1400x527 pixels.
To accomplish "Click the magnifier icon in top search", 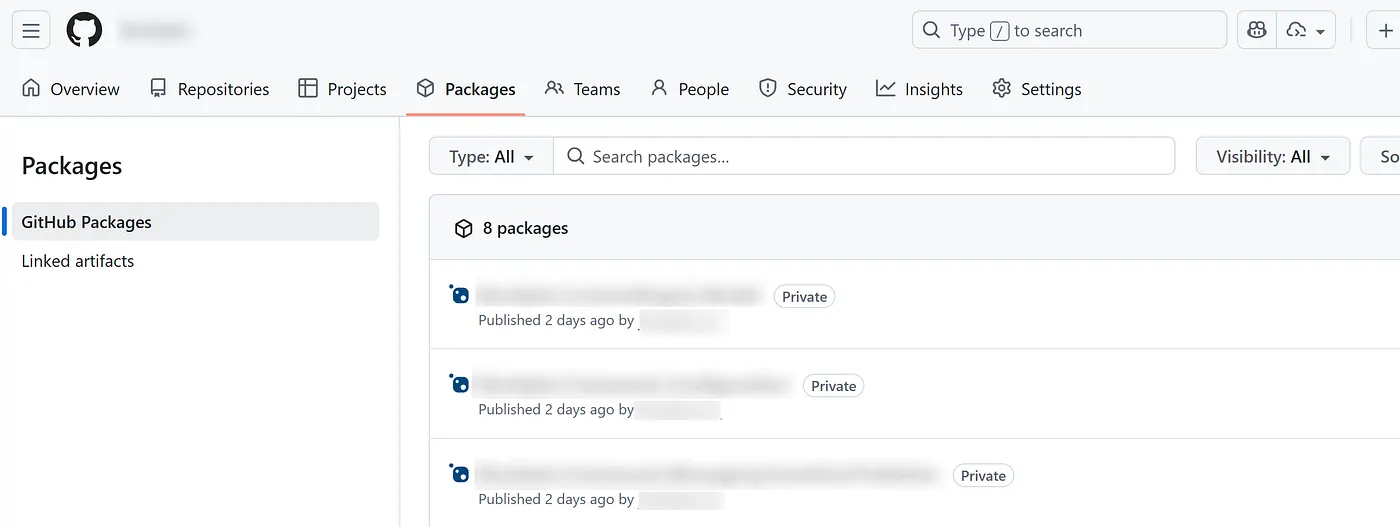I will pyautogui.click(x=931, y=30).
